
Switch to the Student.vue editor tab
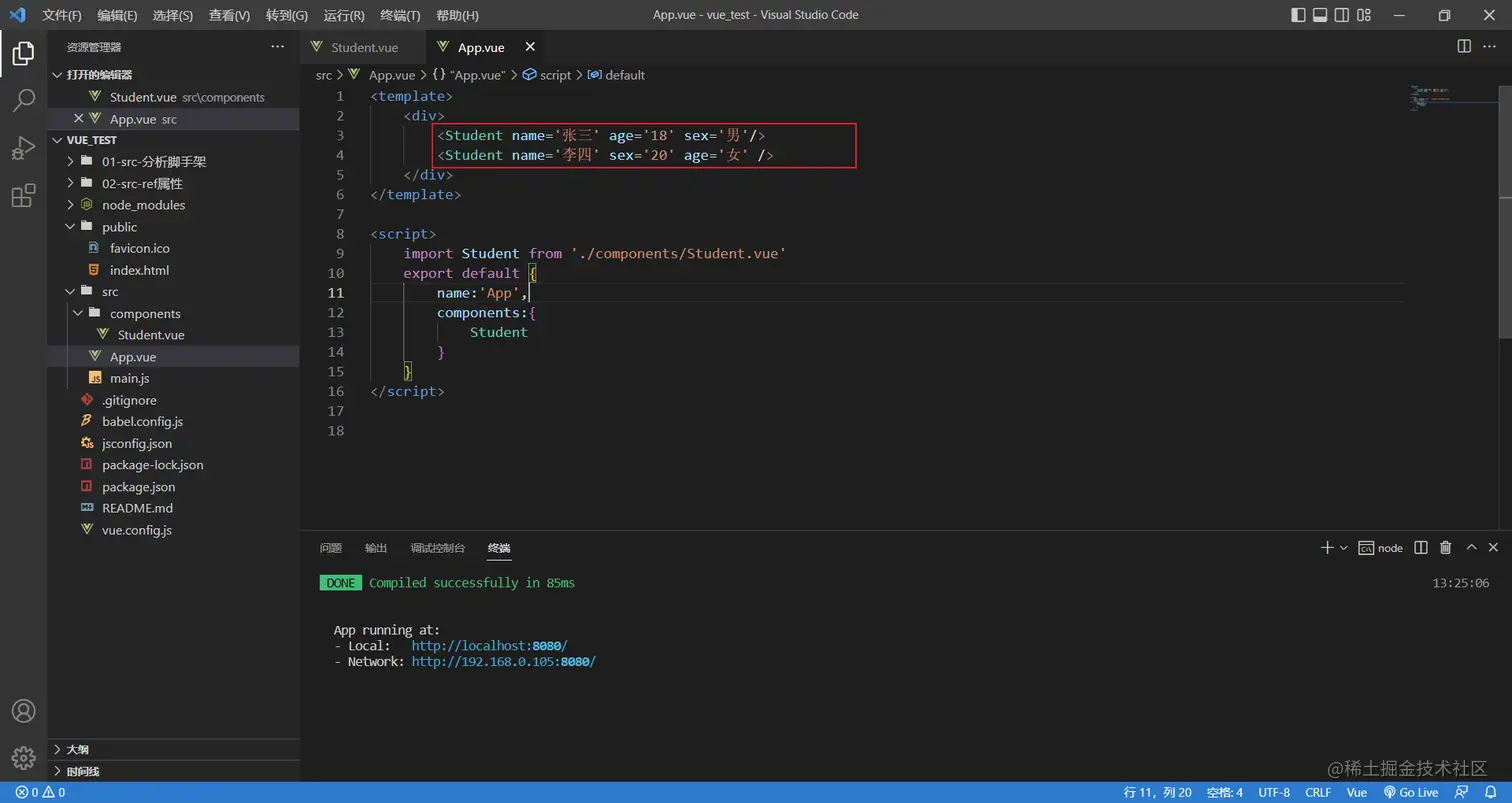click(x=363, y=47)
